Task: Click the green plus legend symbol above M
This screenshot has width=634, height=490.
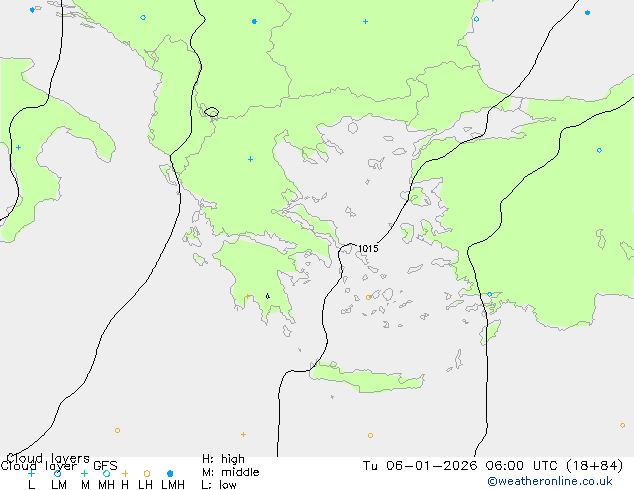Action: click(x=84, y=473)
